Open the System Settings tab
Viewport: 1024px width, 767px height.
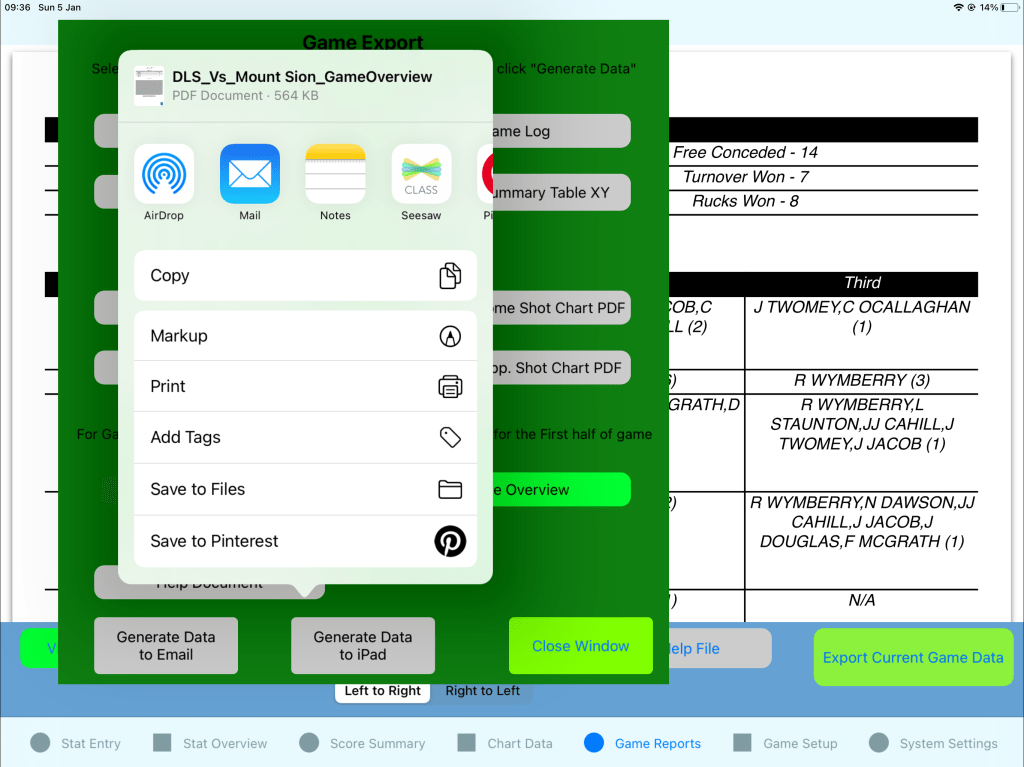[x=934, y=743]
